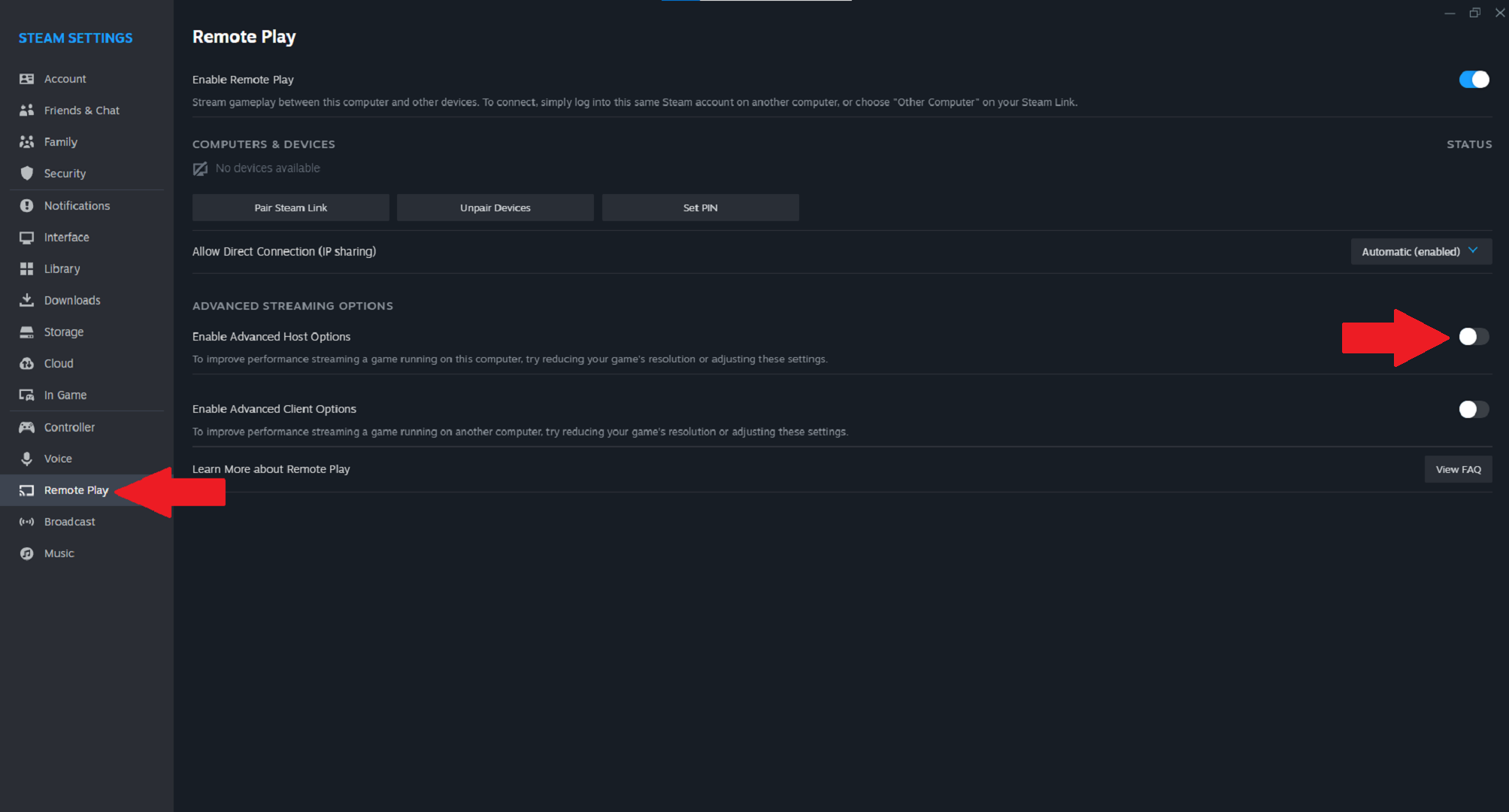Disable the Enable Remote Play toggle
1509x812 pixels.
(x=1473, y=80)
